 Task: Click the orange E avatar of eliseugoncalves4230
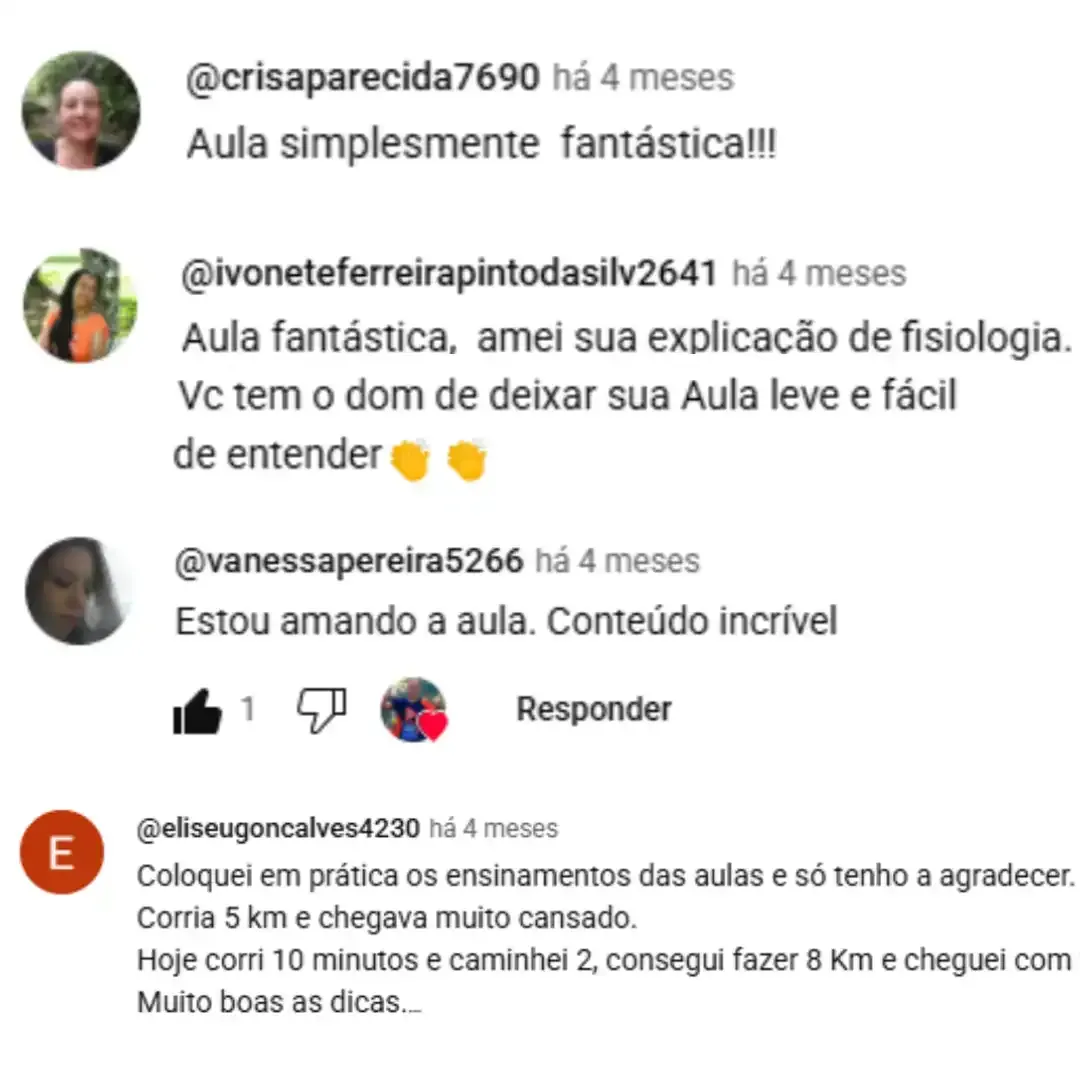(62, 852)
